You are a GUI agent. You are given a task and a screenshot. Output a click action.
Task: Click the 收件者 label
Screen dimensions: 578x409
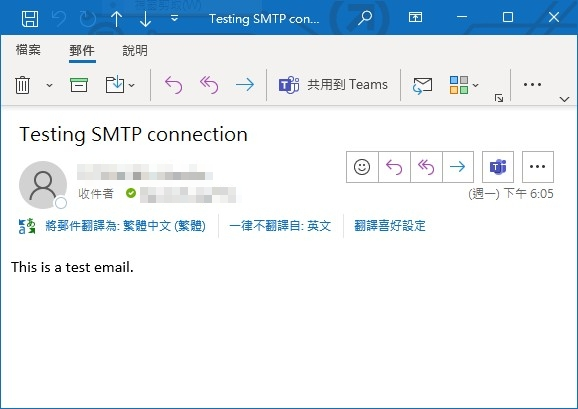click(96, 193)
